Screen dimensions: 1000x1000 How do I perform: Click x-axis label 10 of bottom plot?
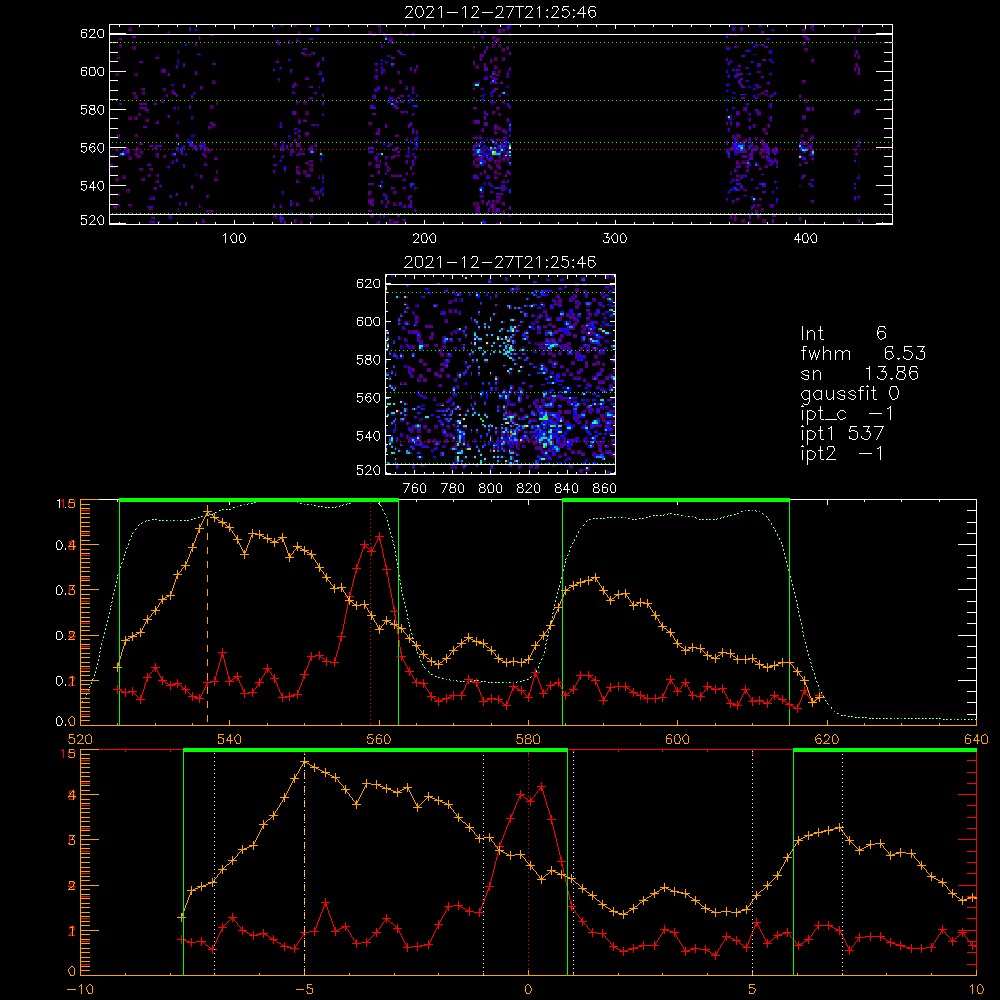coord(976,990)
